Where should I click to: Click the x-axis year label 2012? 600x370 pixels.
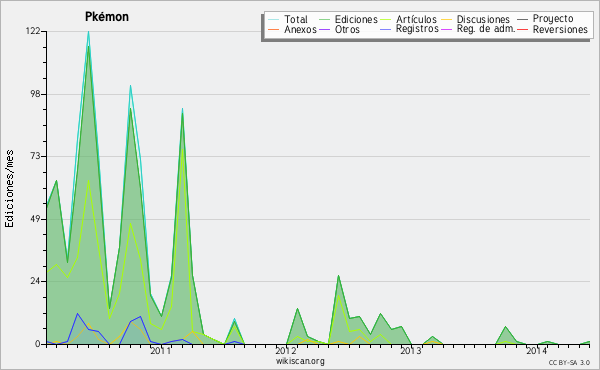[x=285, y=350]
